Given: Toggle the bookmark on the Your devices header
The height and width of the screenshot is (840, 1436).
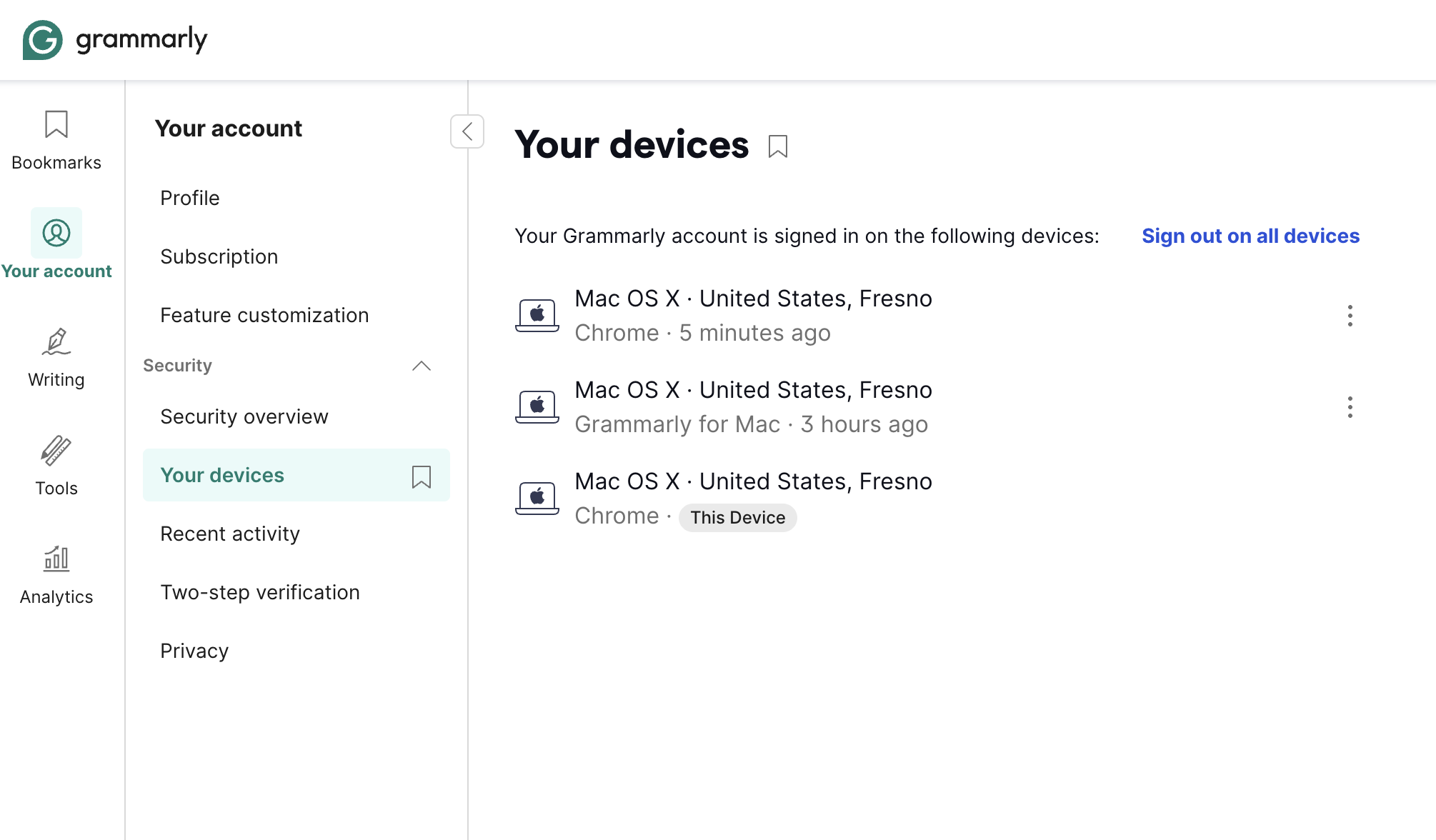Looking at the screenshot, I should (x=778, y=146).
